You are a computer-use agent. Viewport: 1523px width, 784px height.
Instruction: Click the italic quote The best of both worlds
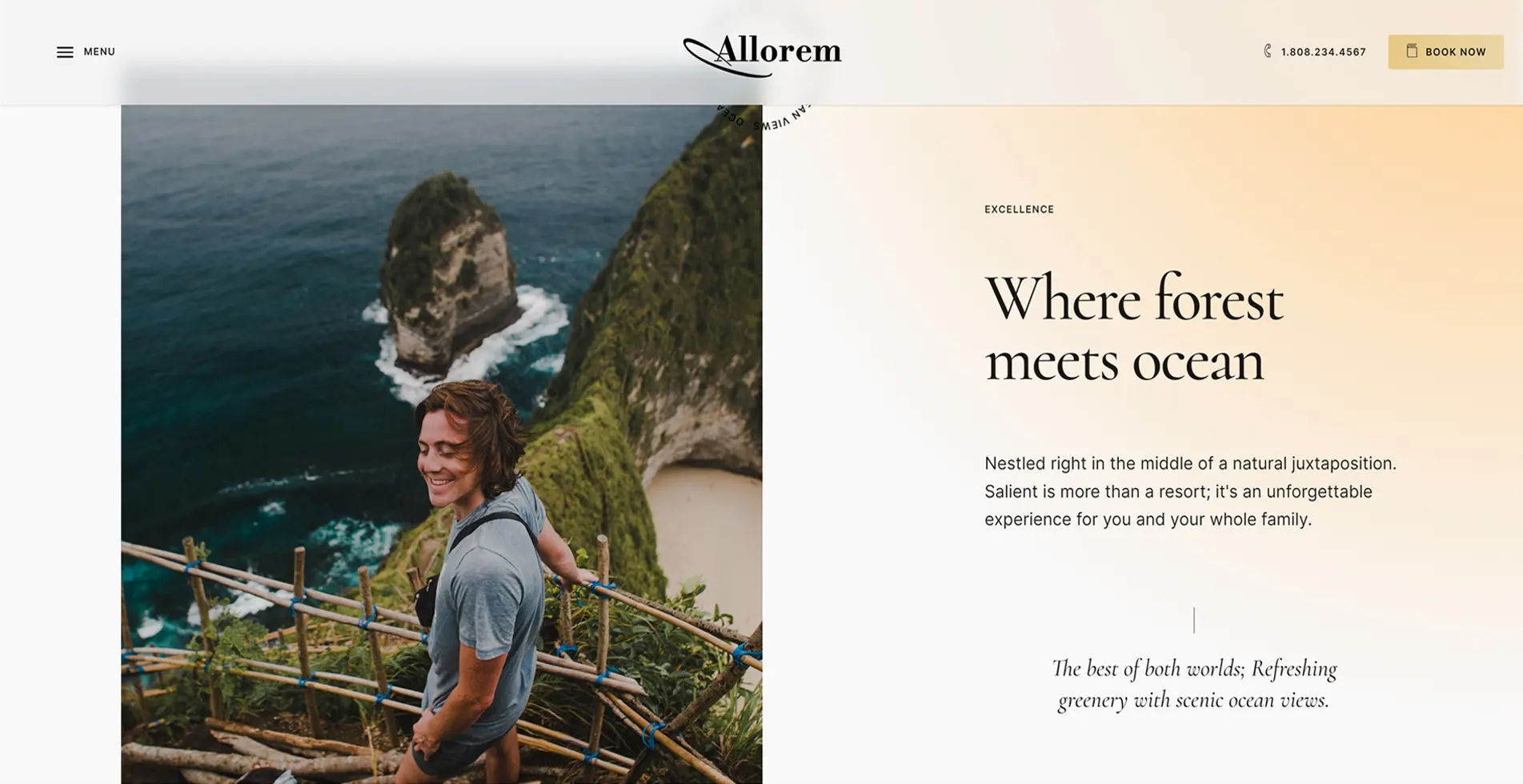[1193, 684]
